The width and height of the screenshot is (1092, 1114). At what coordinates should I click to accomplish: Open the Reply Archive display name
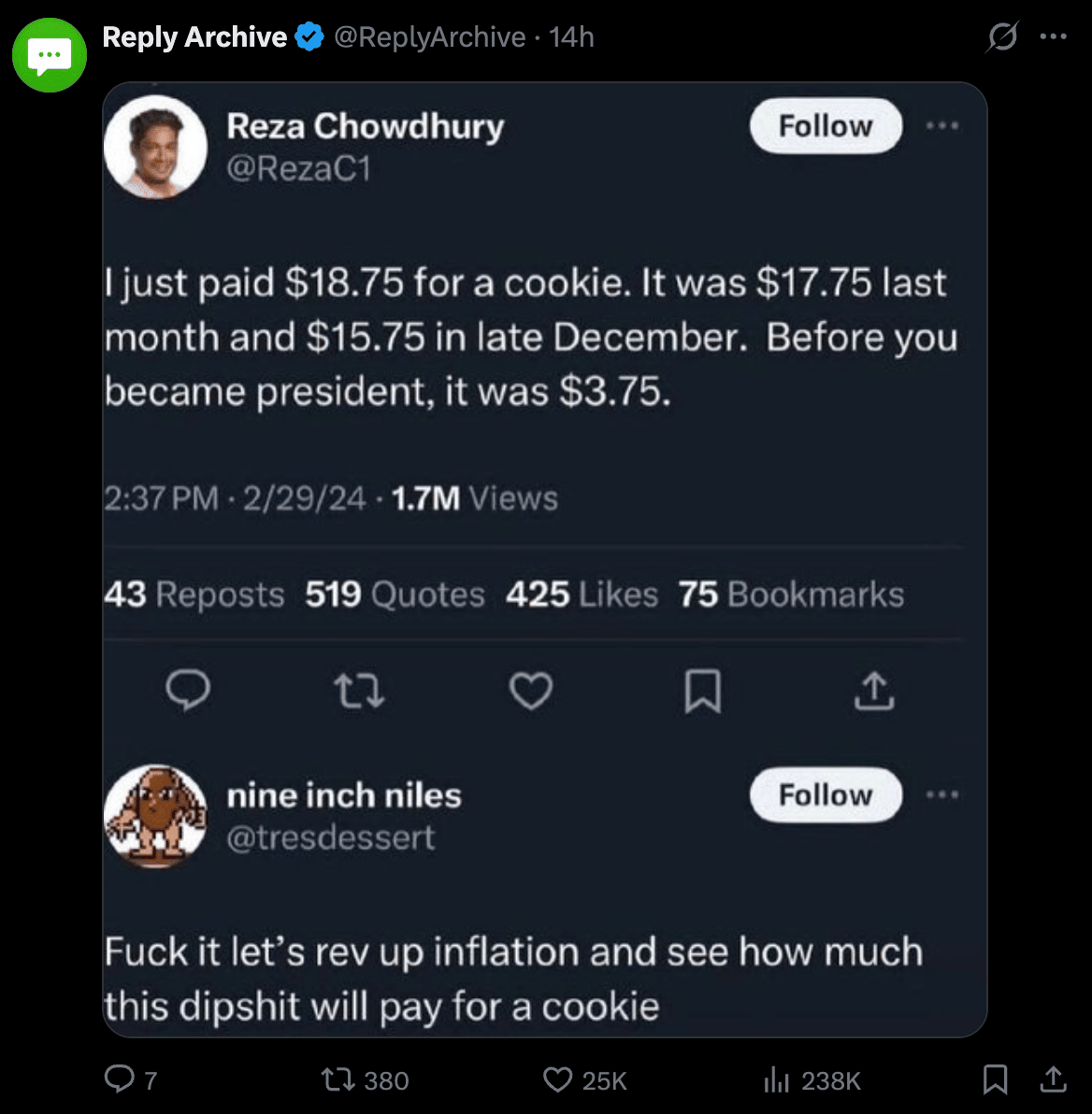(194, 37)
